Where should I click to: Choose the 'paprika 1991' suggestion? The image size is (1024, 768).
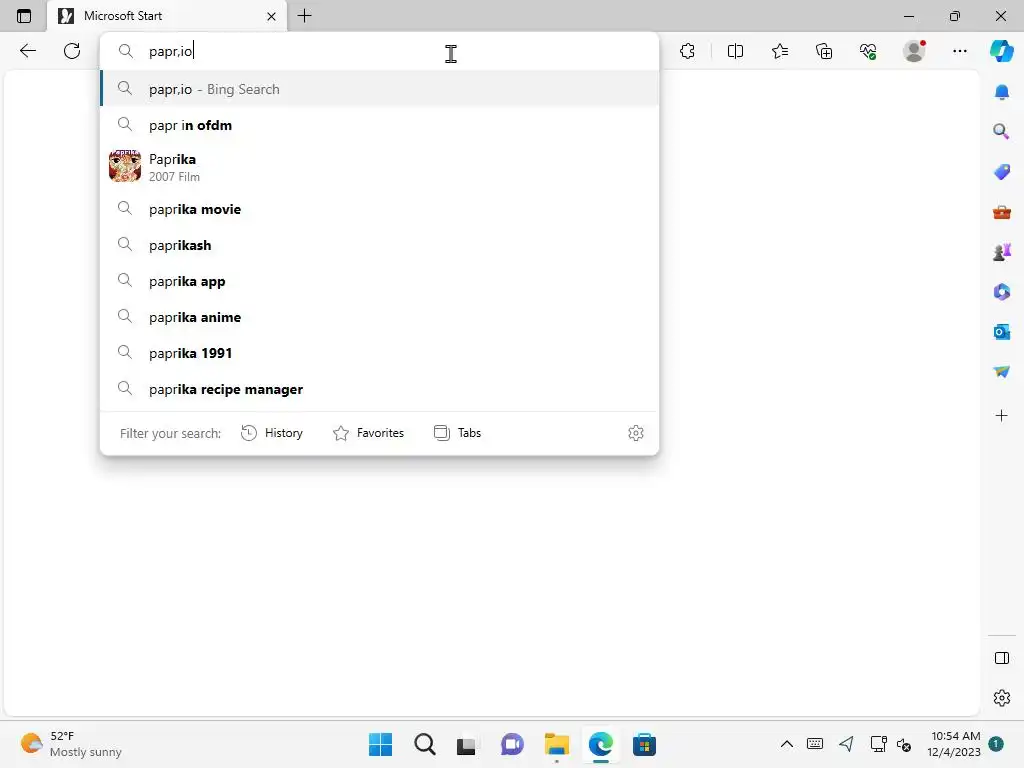(x=379, y=353)
